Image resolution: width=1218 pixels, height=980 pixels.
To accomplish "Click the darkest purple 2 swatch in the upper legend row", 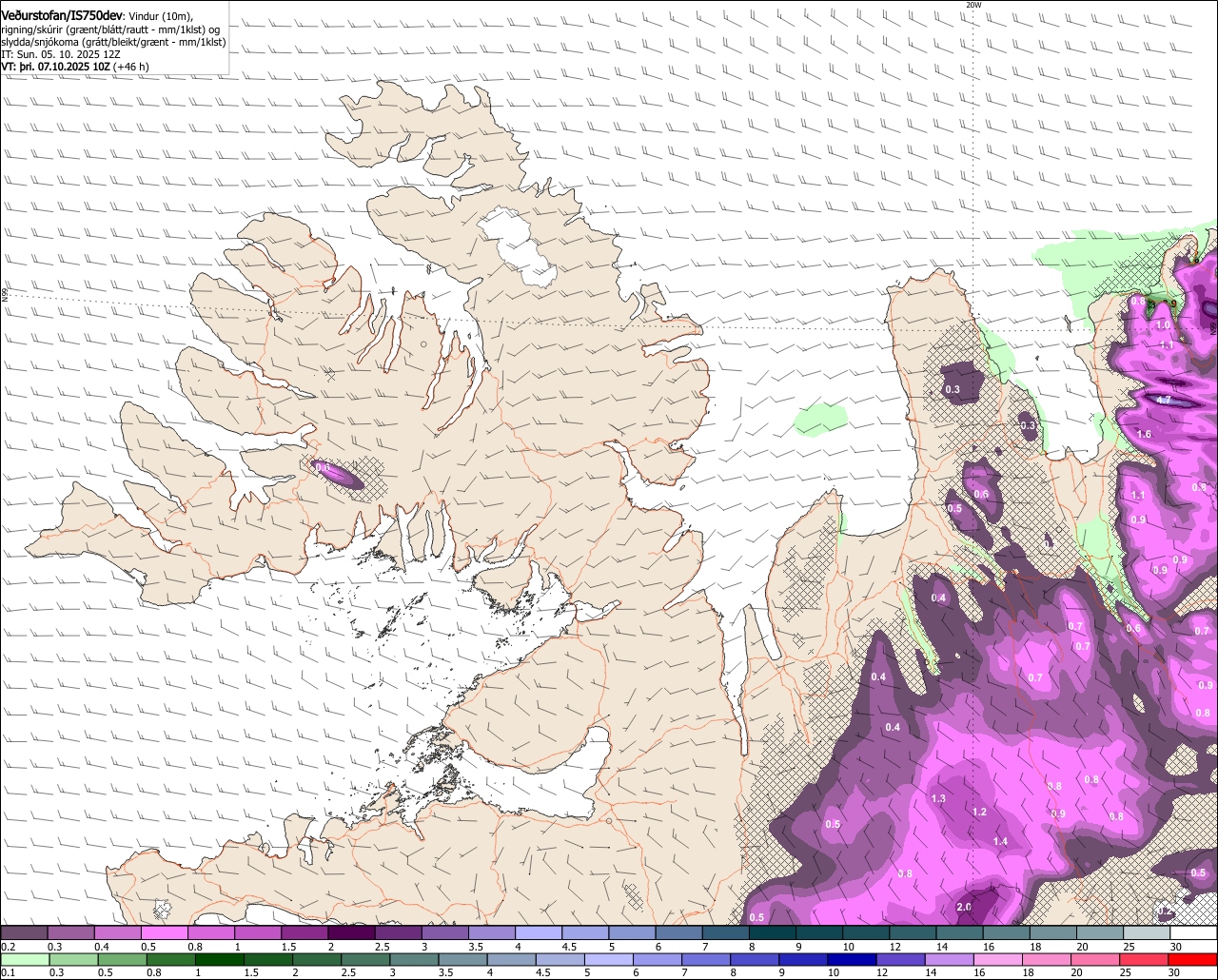I will pyautogui.click(x=351, y=933).
